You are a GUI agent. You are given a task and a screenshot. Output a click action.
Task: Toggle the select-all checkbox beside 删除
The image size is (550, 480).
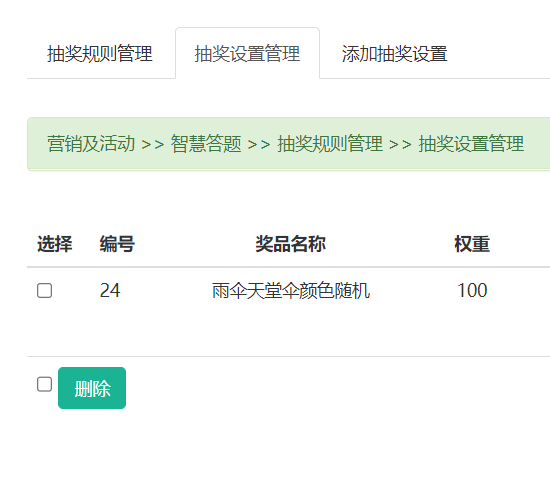[x=45, y=384]
